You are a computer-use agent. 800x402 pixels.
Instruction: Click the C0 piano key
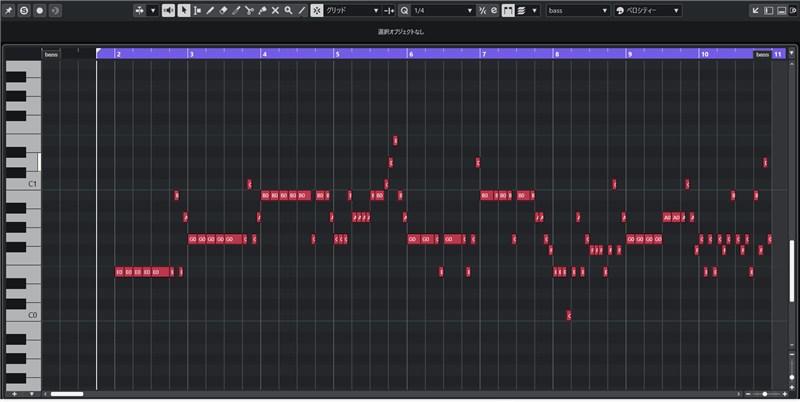pos(23,315)
